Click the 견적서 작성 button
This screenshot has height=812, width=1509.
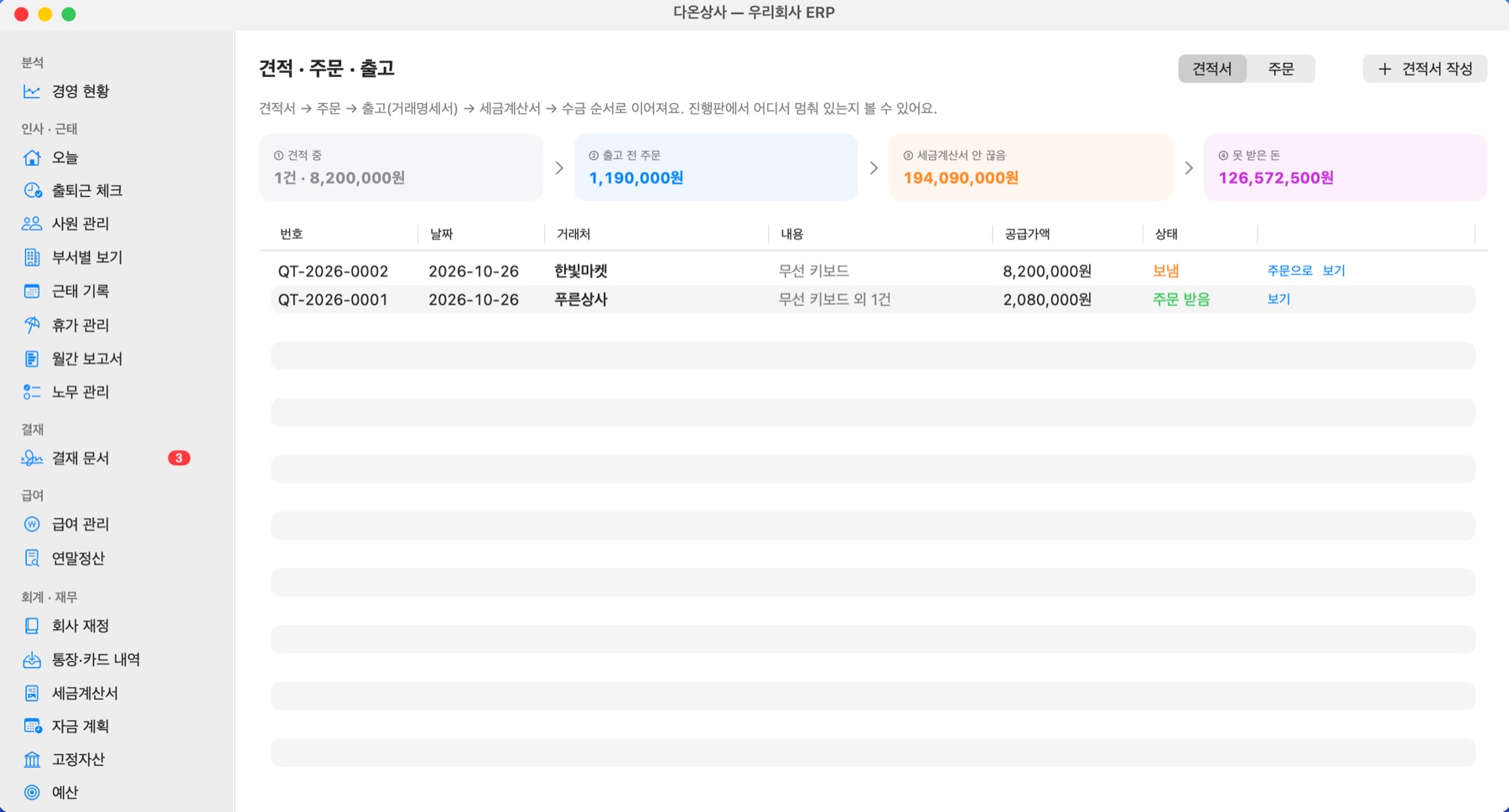[x=1425, y=69]
